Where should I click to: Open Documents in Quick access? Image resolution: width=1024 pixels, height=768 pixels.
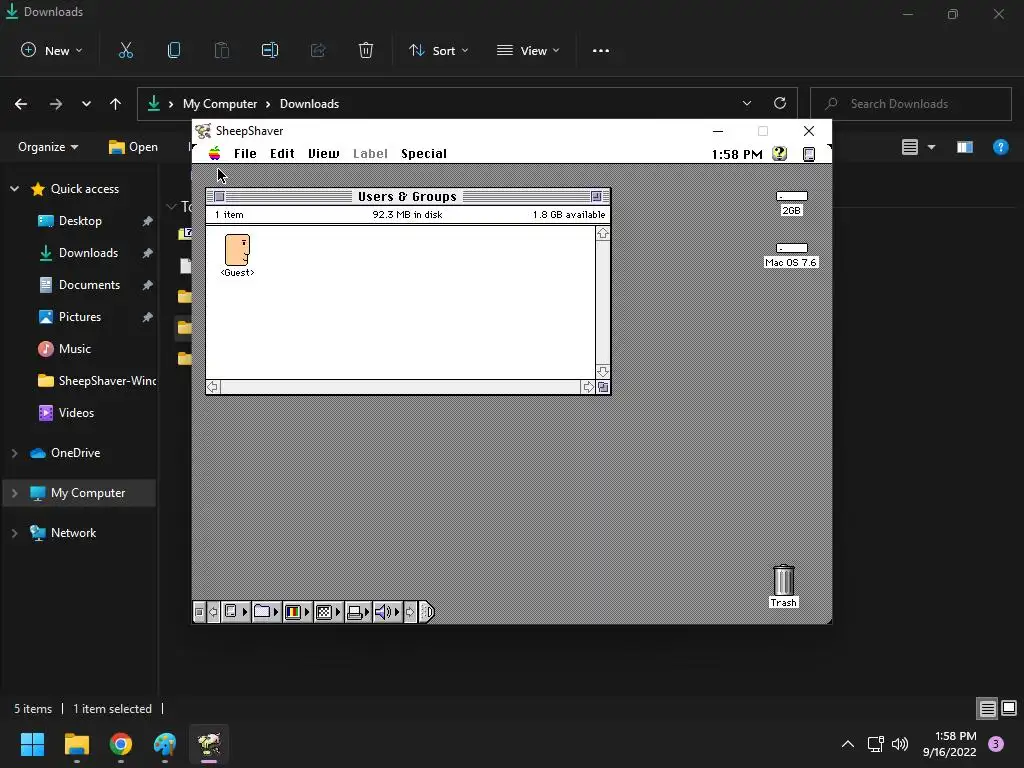coord(89,285)
